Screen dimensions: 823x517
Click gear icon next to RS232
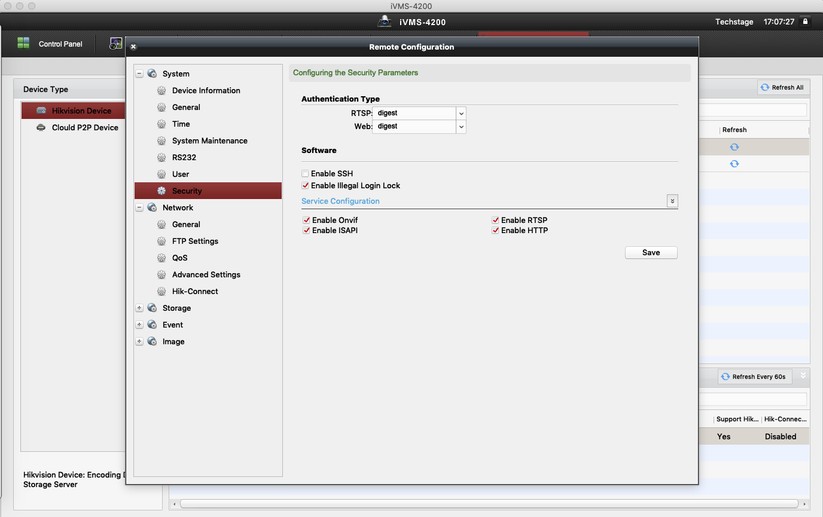point(162,157)
